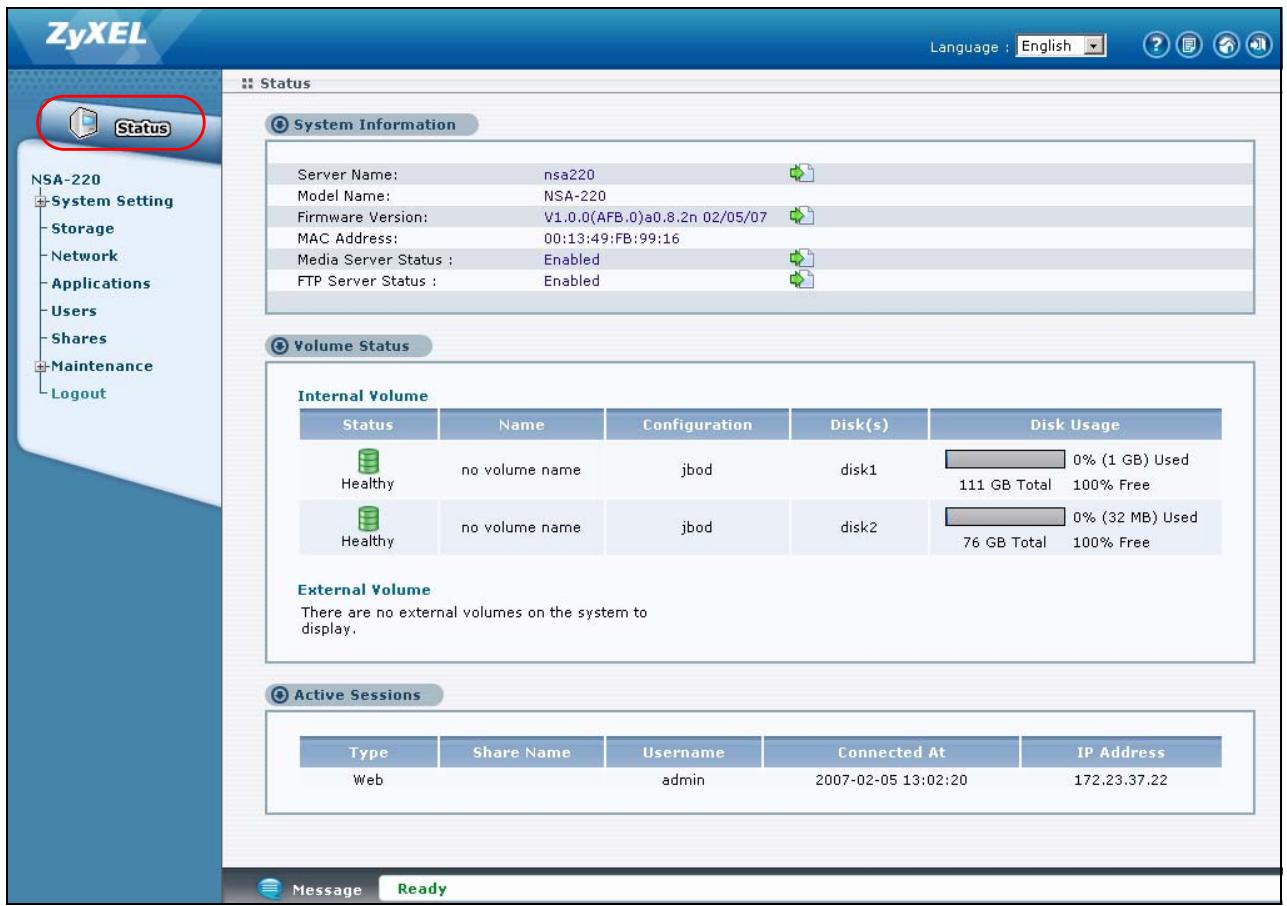Screen dimensions: 1287x906
Task: Click the nsa220 server name value
Action: point(569,175)
